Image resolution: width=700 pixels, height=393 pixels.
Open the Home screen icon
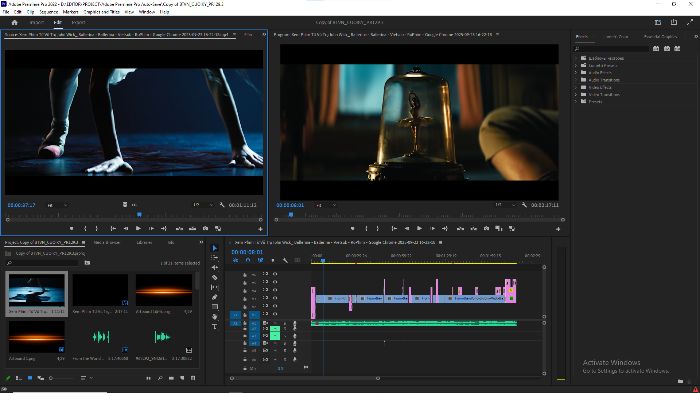pos(14,22)
